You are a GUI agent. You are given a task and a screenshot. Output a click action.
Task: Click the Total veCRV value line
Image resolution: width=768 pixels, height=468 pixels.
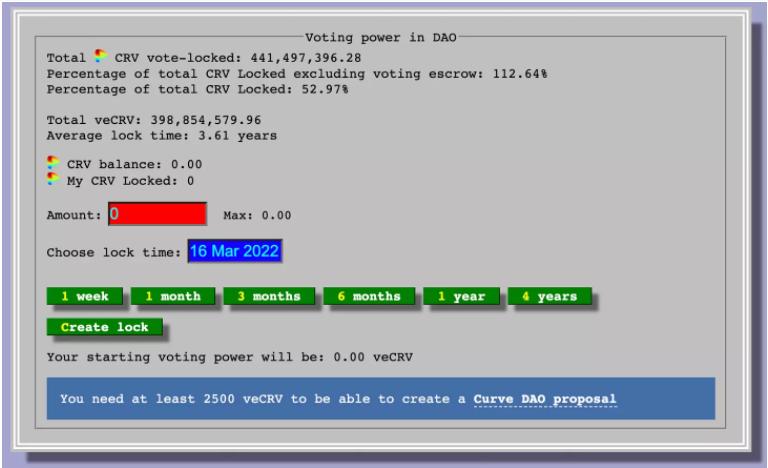[x=154, y=119]
